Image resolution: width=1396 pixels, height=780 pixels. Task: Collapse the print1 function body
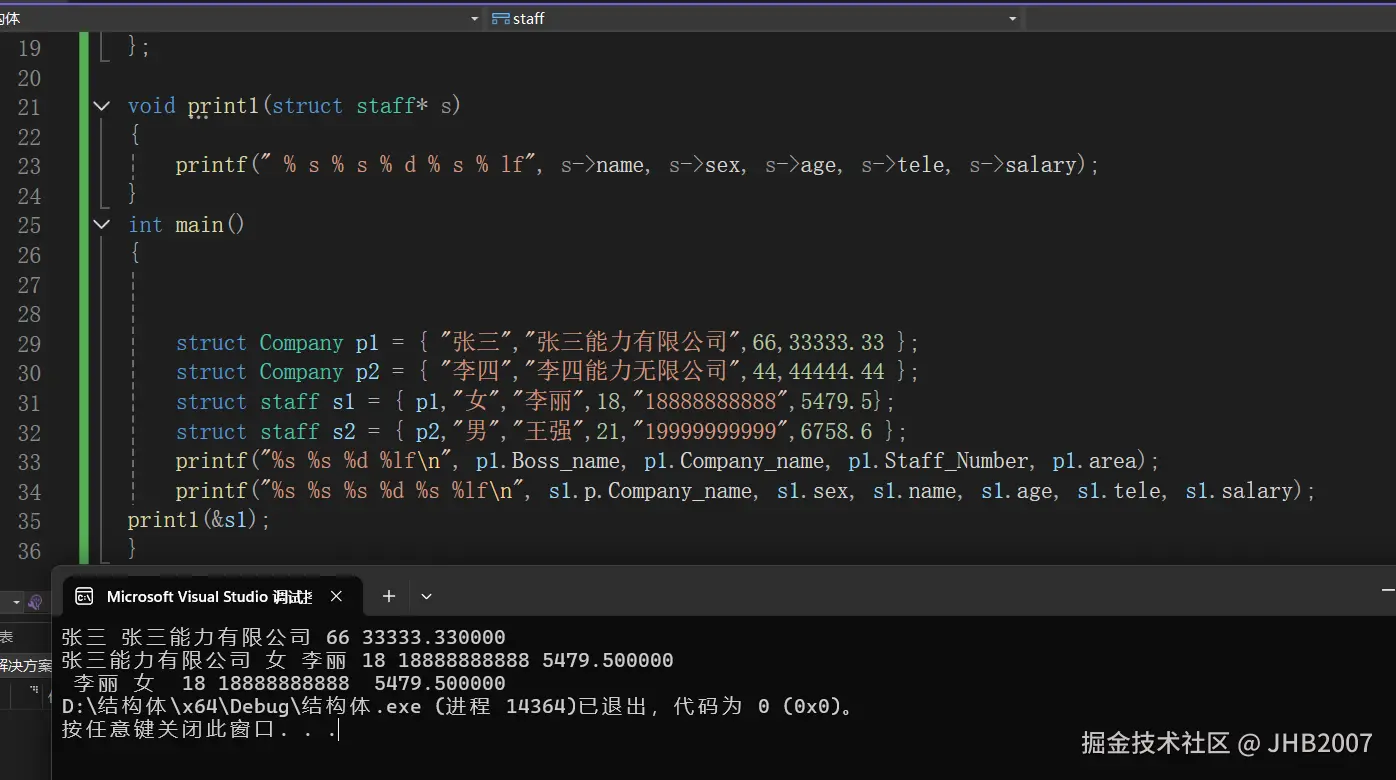[x=100, y=105]
